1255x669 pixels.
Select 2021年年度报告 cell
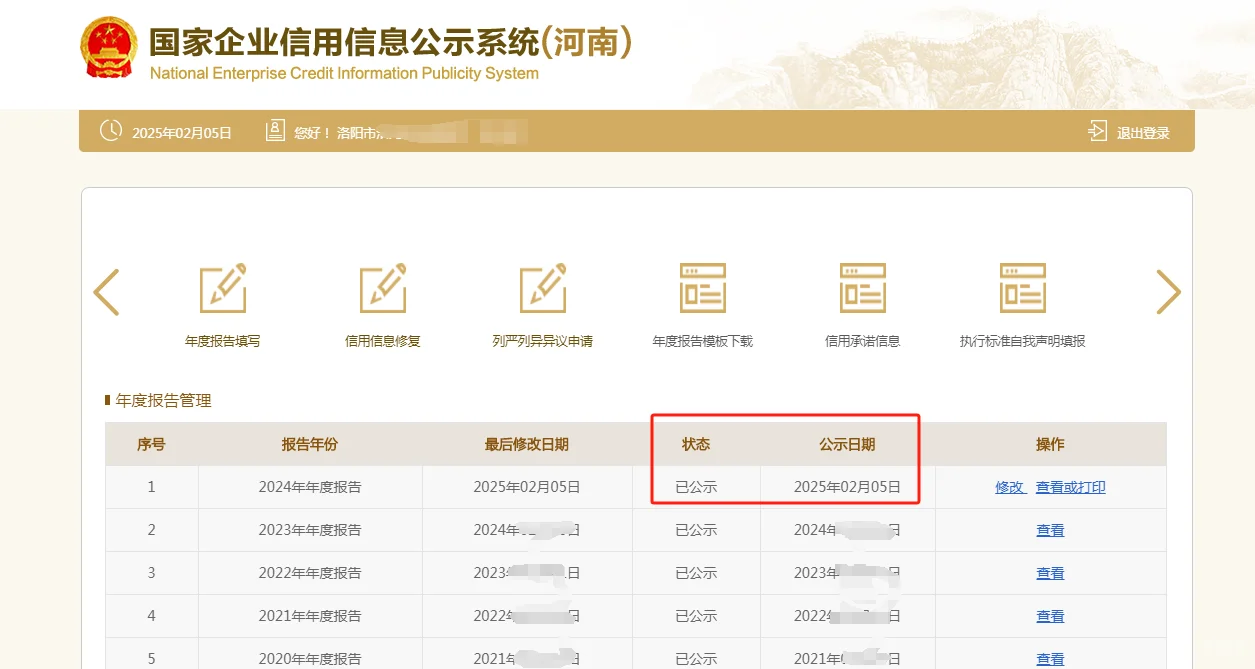310,616
